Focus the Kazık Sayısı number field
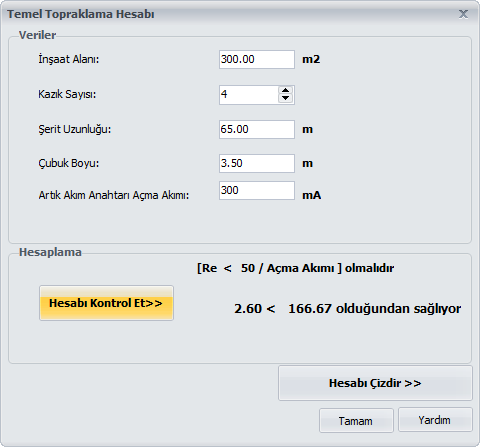The width and height of the screenshot is (480, 447). [x=248, y=95]
